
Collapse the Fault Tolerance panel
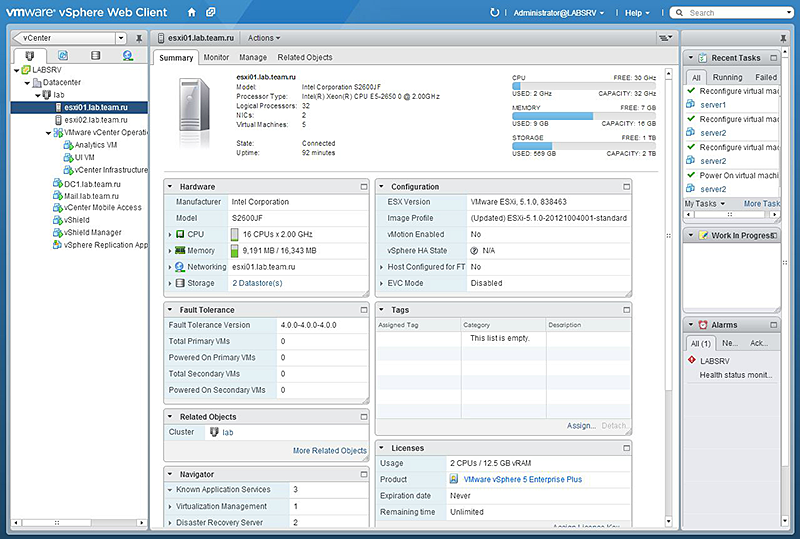(171, 310)
